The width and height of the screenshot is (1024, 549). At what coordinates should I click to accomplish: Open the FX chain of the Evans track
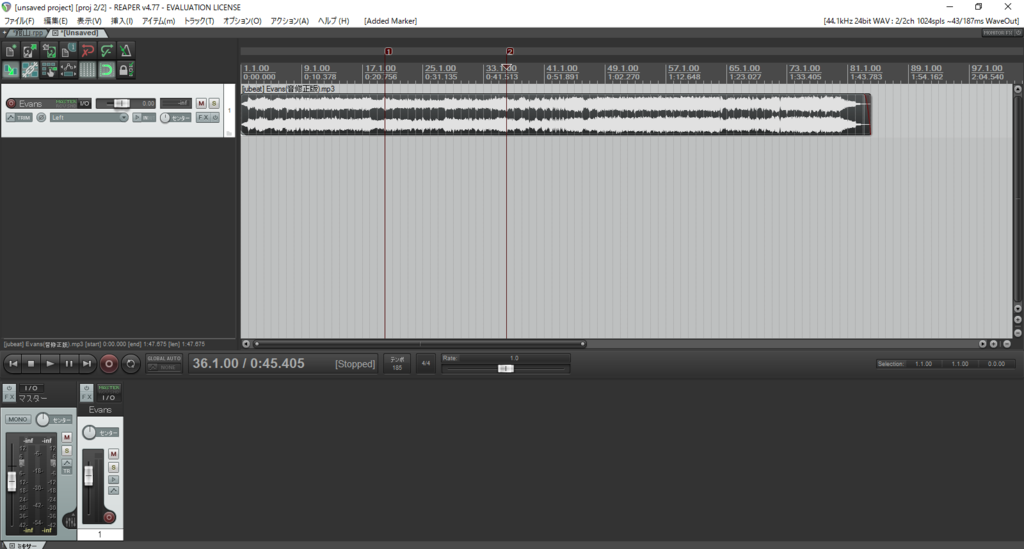click(202, 118)
